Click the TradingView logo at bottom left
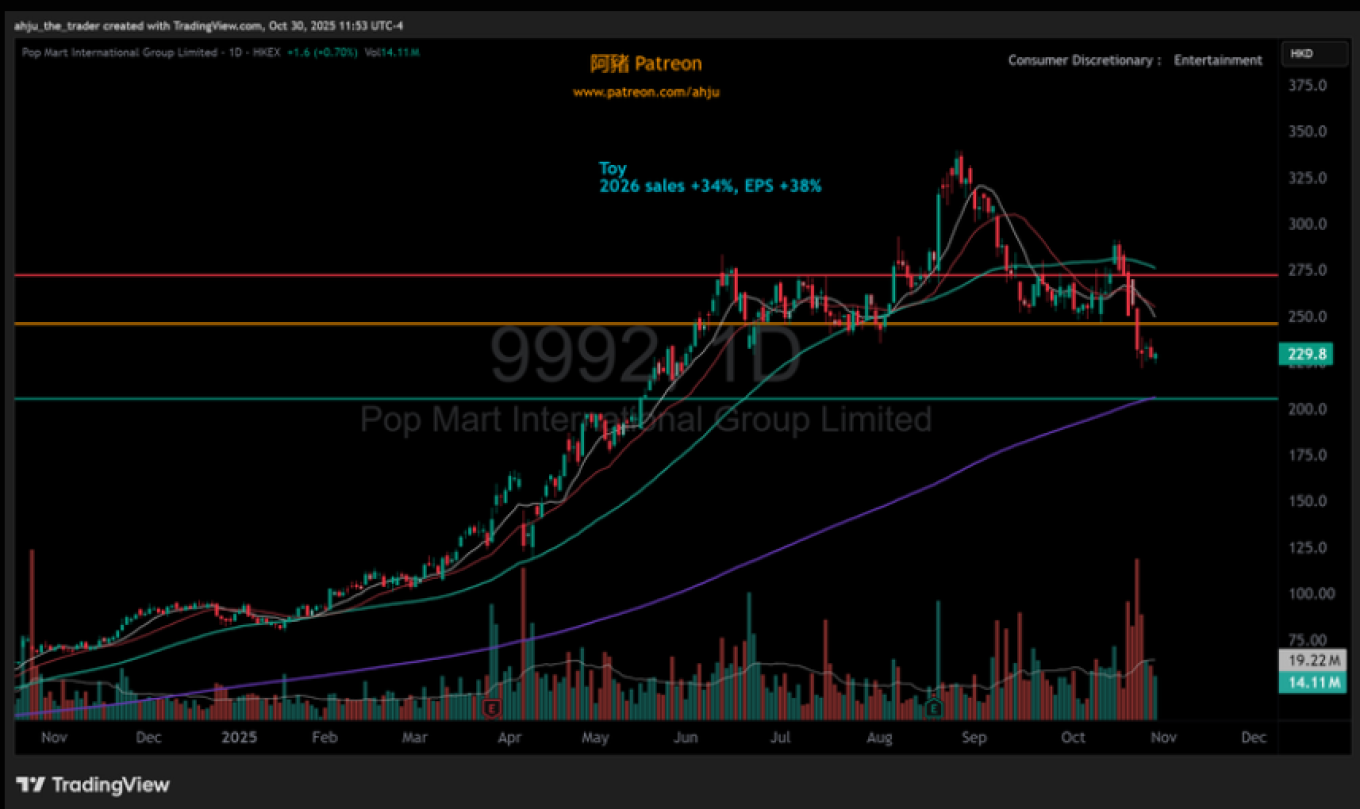The height and width of the screenshot is (809, 1360). 93,785
